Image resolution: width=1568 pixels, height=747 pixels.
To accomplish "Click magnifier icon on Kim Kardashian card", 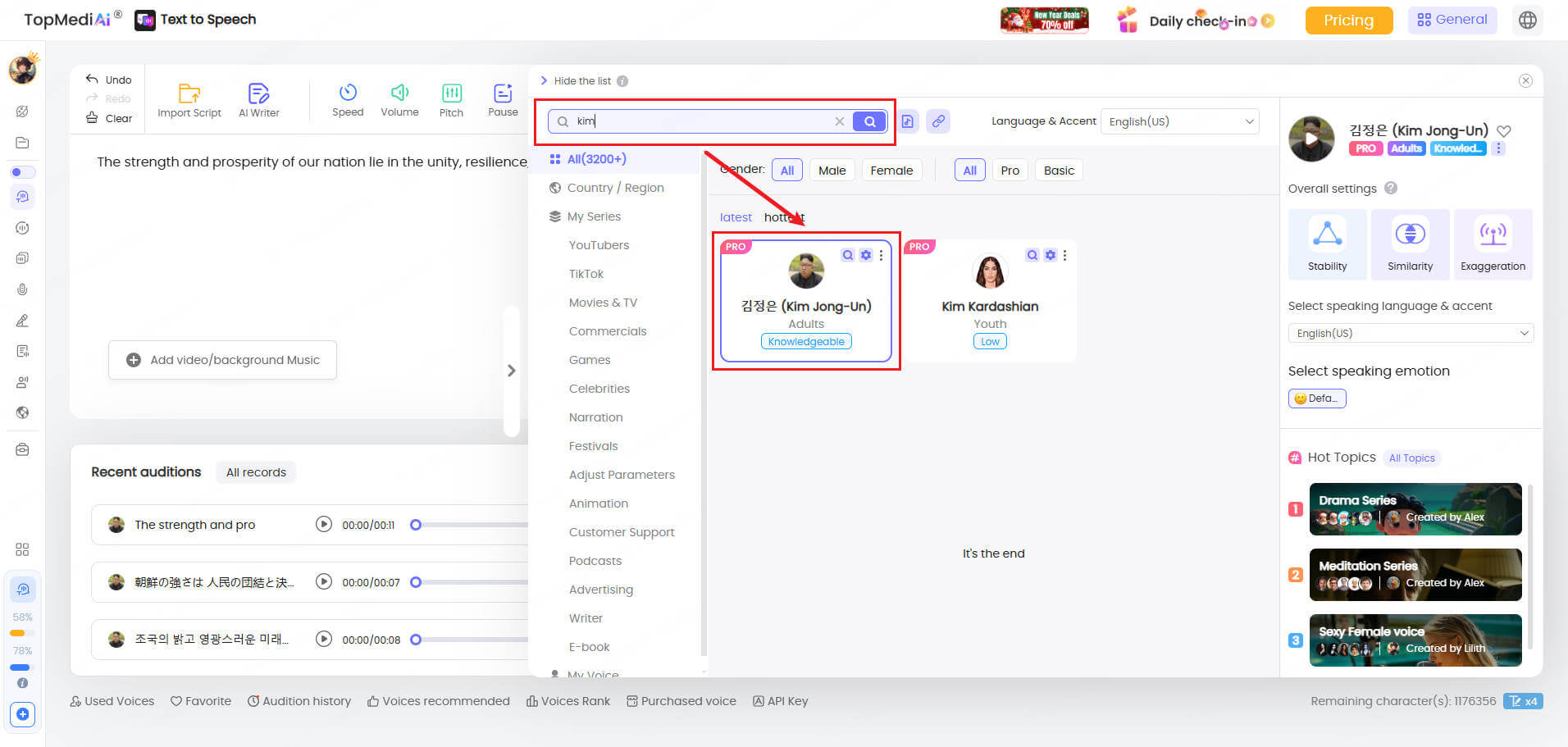I will pyautogui.click(x=1032, y=255).
